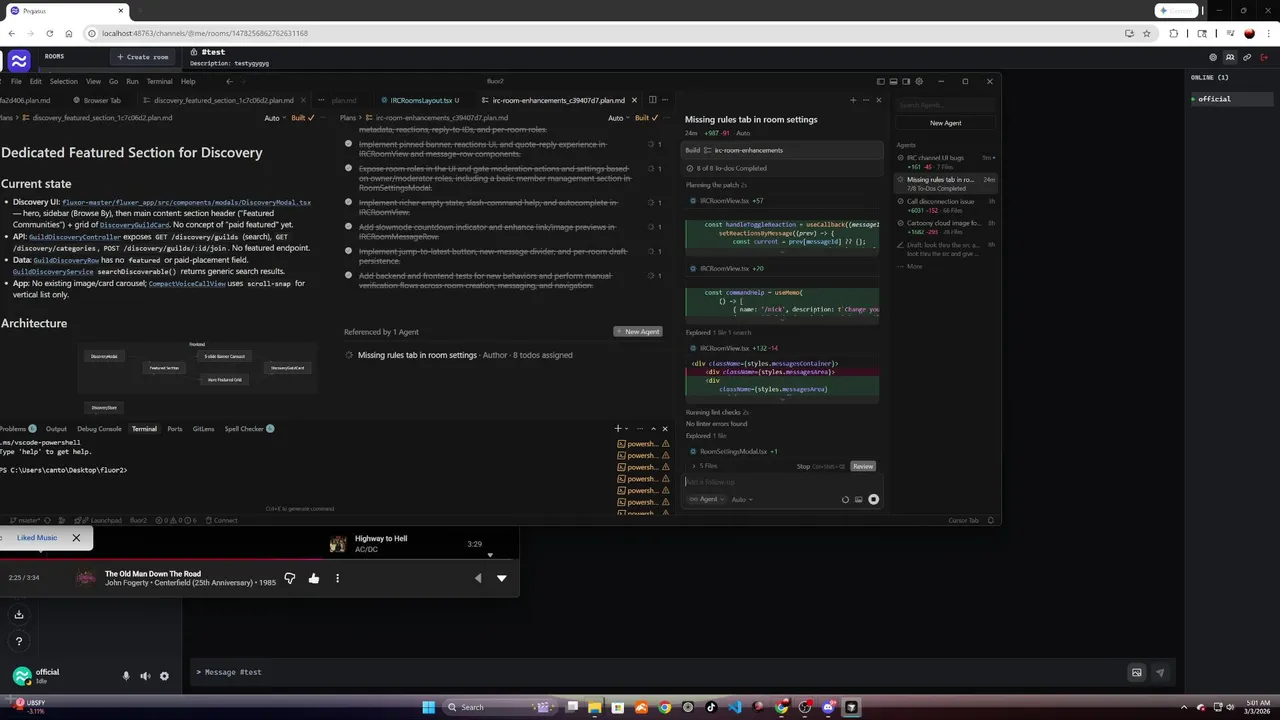
Task: Switch to the Browser Tab editor tab
Action: [96, 100]
